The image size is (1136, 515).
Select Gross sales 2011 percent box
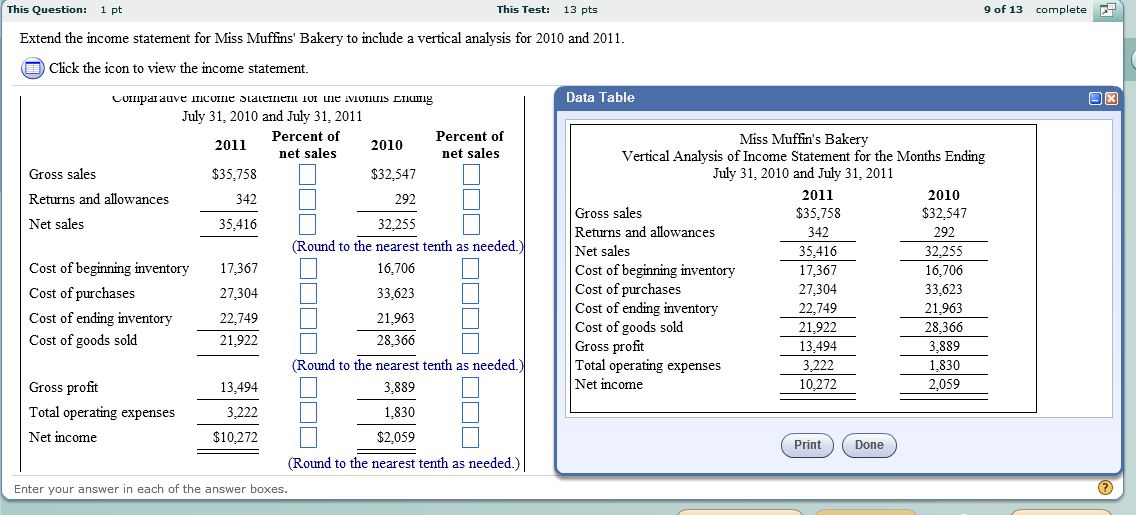[x=308, y=175]
